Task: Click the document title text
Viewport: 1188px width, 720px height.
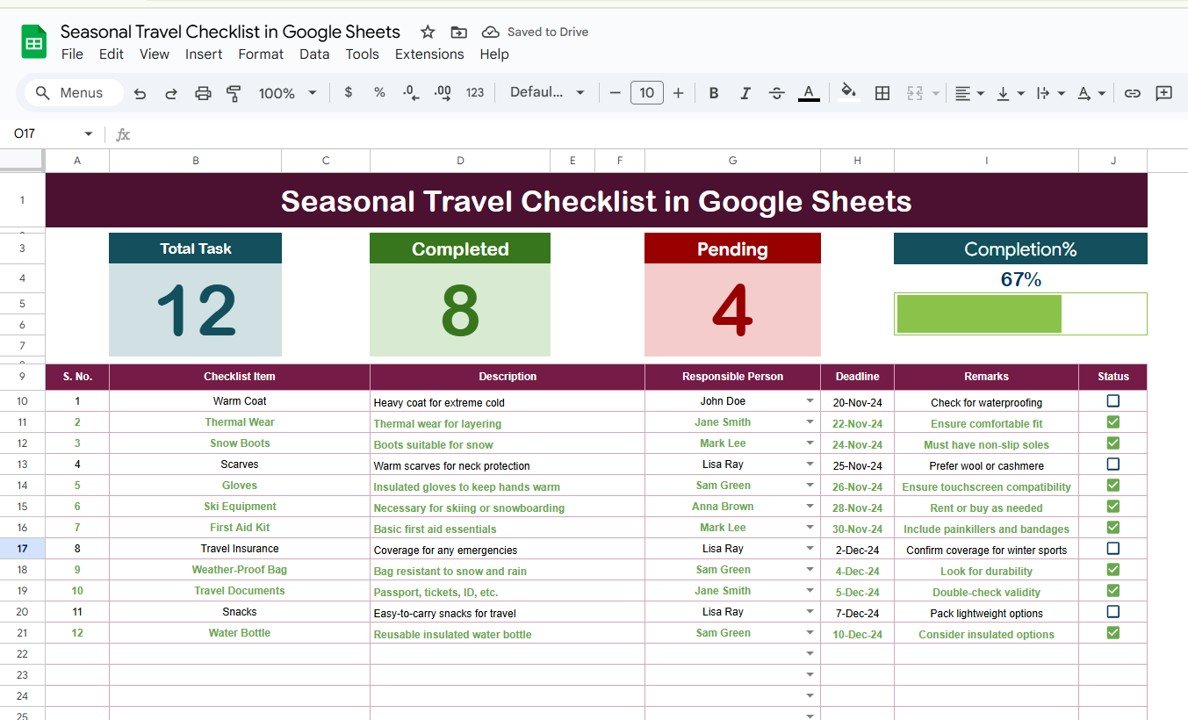Action: pos(230,32)
